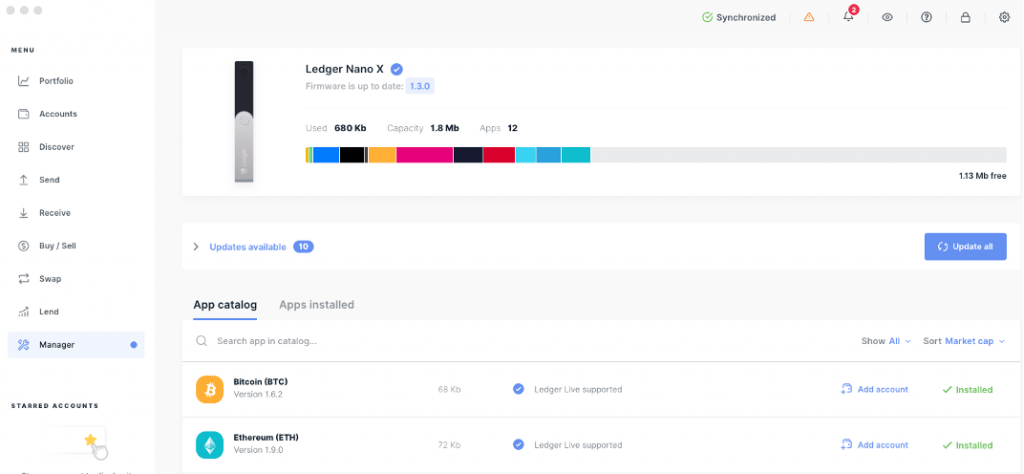The height and width of the screenshot is (474, 1024).
Task: Select the App catalog tab
Action: [225, 305]
